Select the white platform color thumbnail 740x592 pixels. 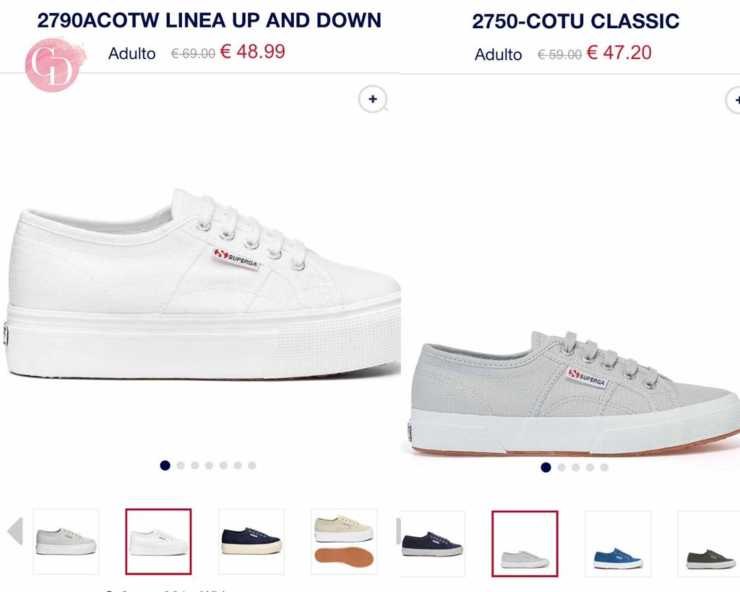pyautogui.click(x=159, y=541)
